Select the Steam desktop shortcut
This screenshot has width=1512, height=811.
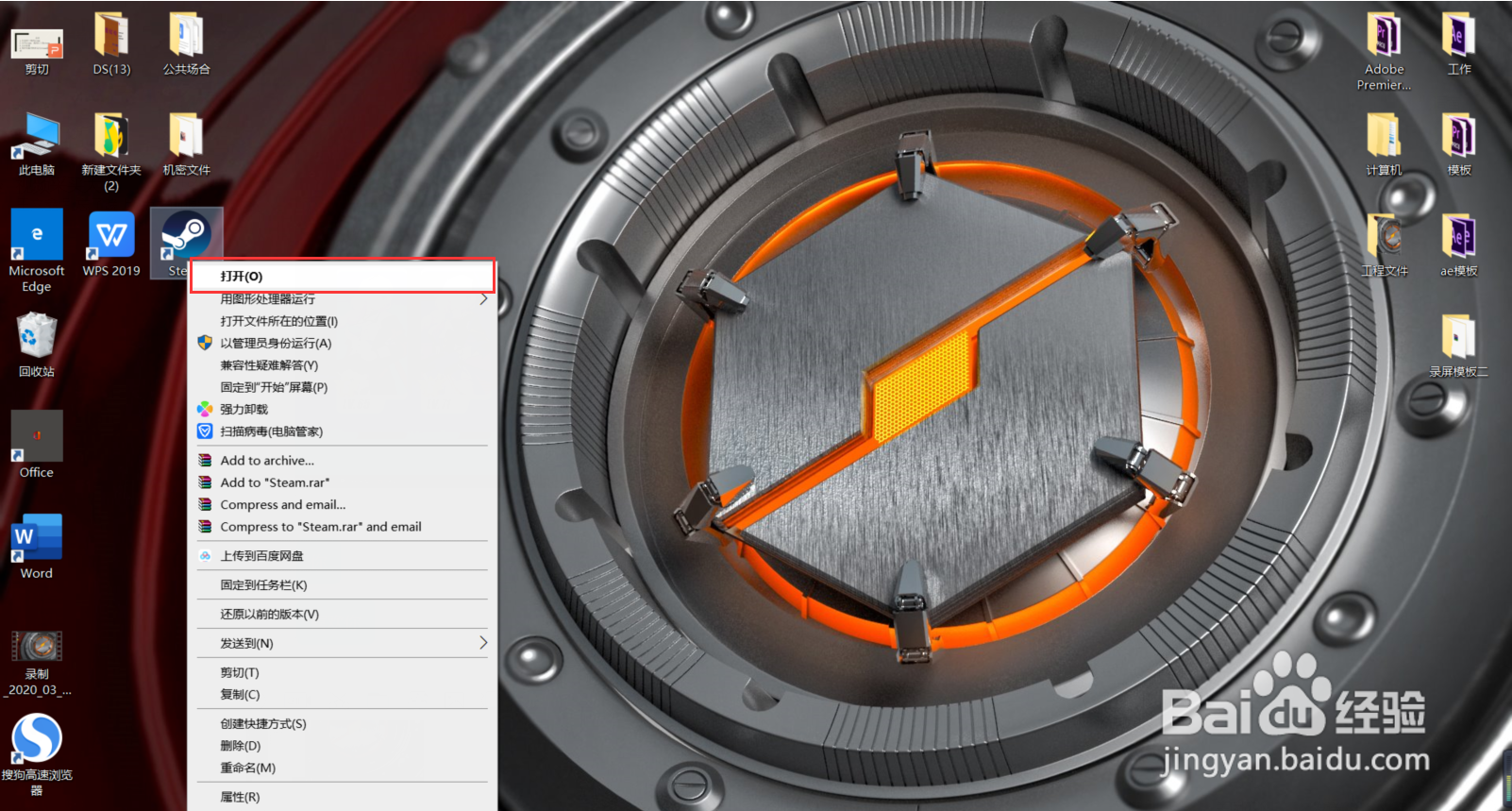tap(185, 236)
